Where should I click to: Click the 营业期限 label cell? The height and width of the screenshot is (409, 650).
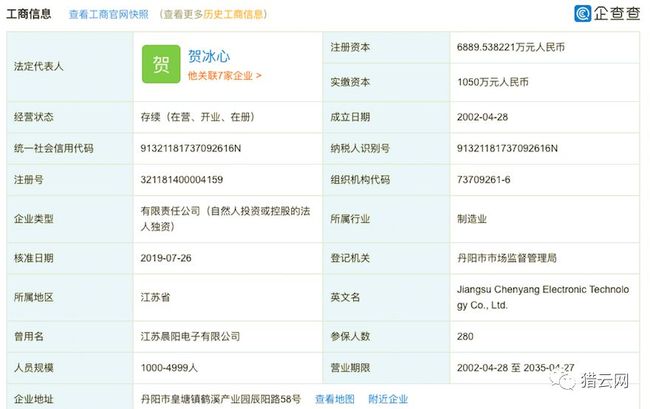point(386,368)
